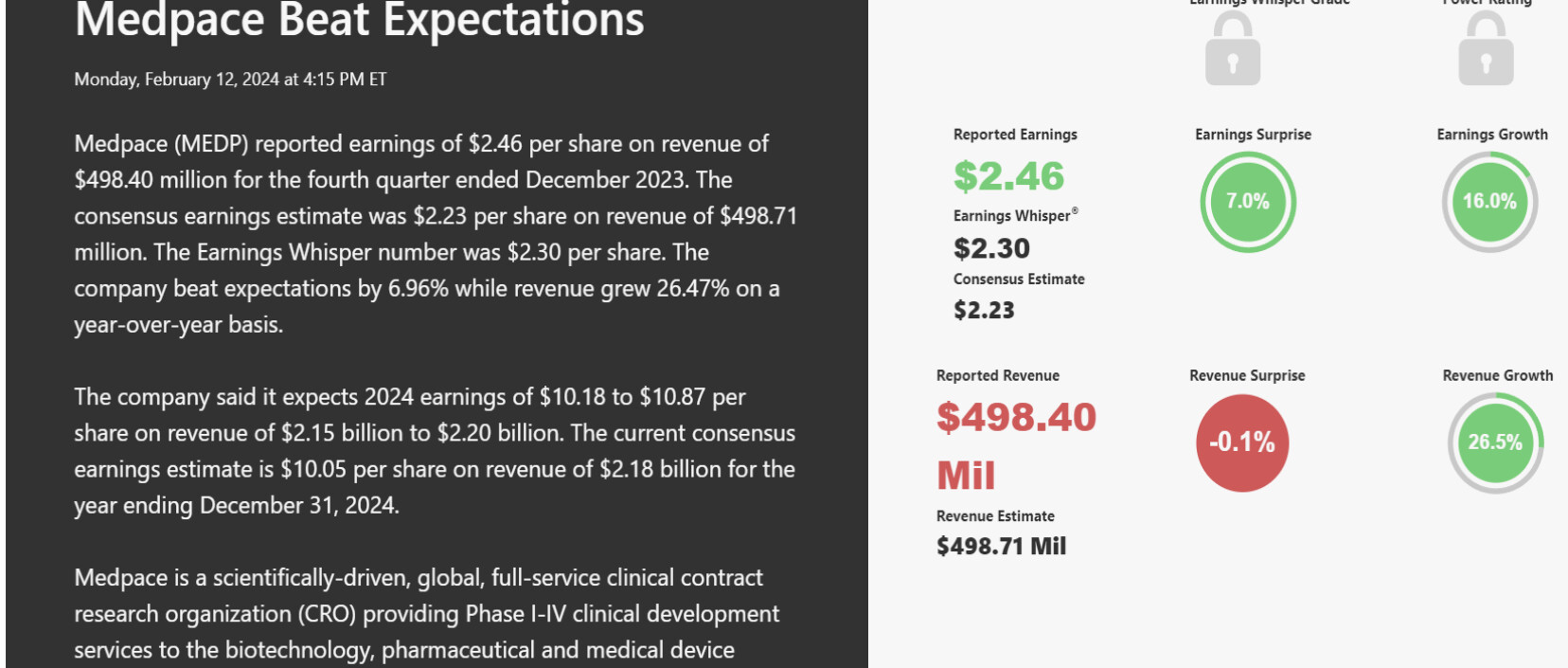Screen dimensions: 1568x668
Task: Click the 2024 earnings guidance paragraph
Action: tap(435, 451)
